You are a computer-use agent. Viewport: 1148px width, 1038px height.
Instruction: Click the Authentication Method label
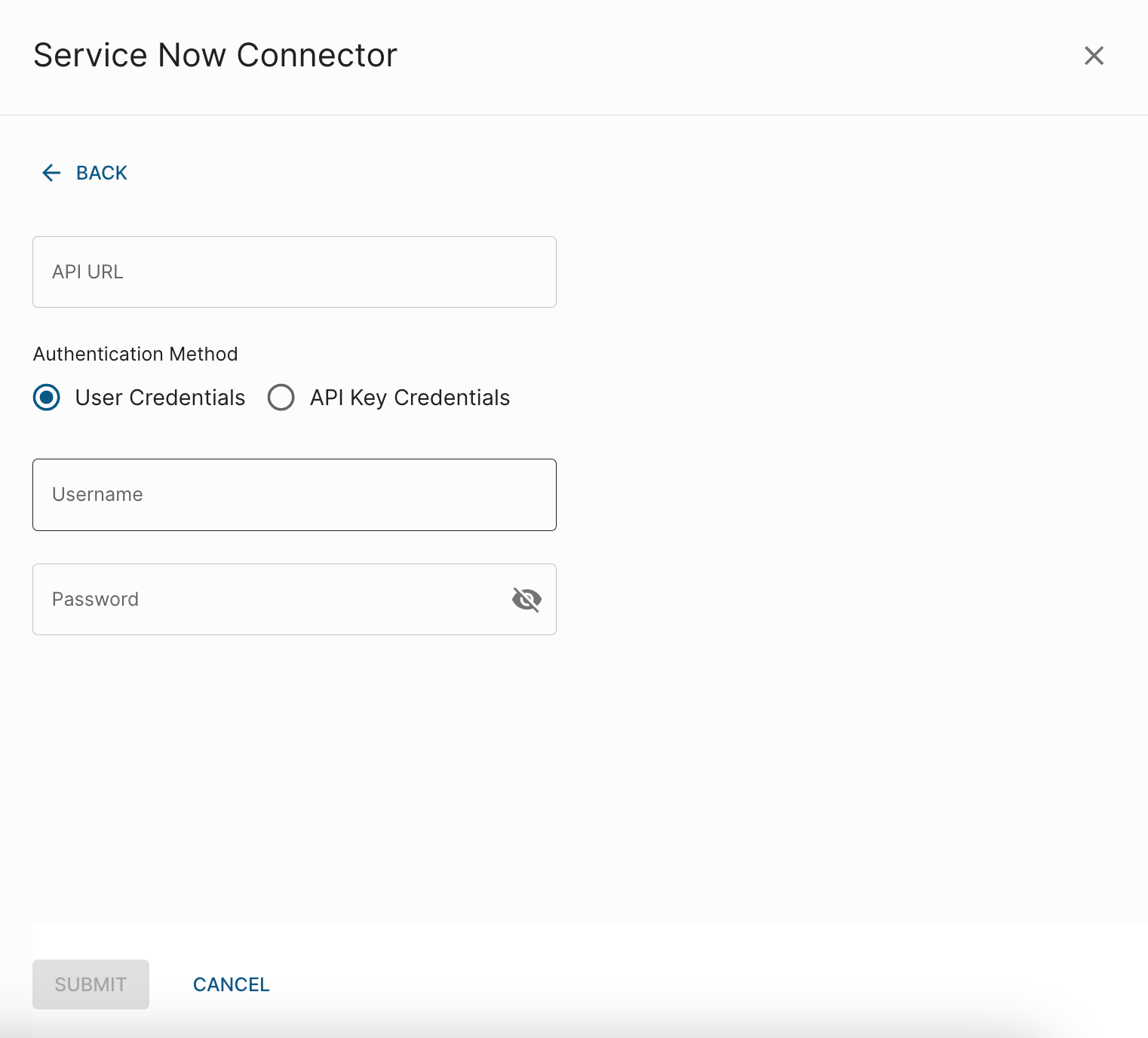coord(135,353)
